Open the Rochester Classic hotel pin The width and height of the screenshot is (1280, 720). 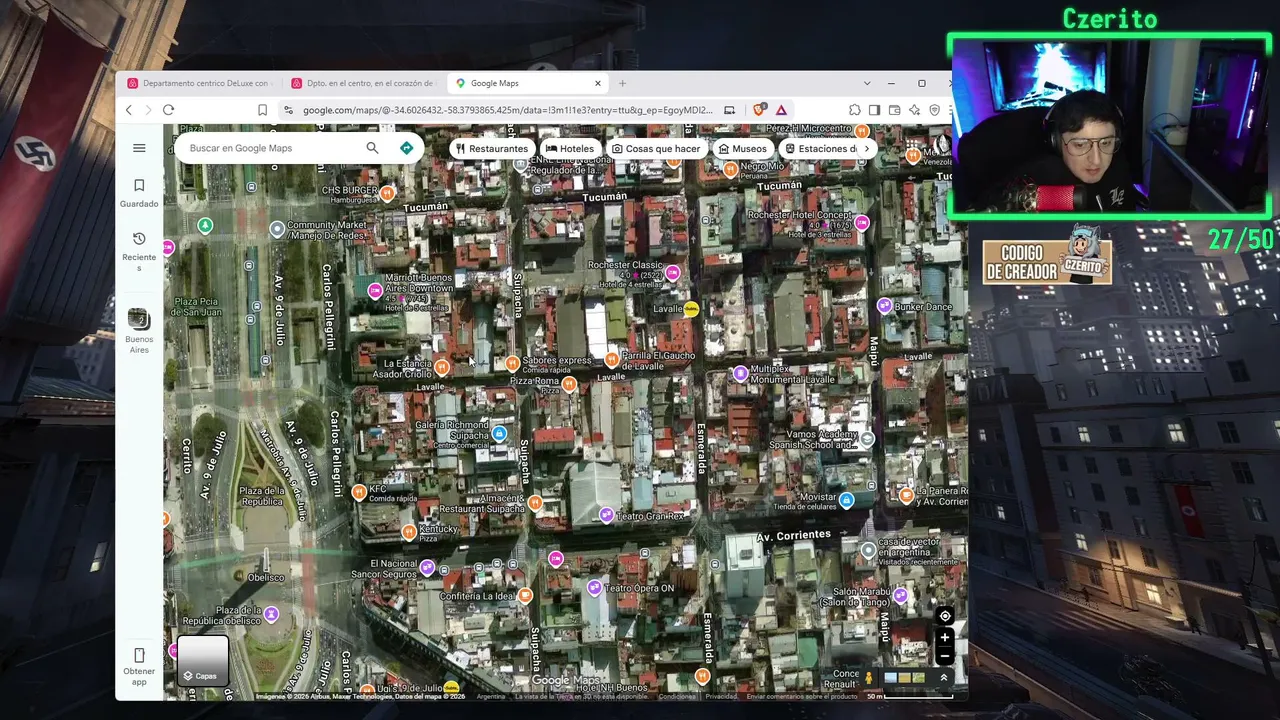(x=672, y=273)
